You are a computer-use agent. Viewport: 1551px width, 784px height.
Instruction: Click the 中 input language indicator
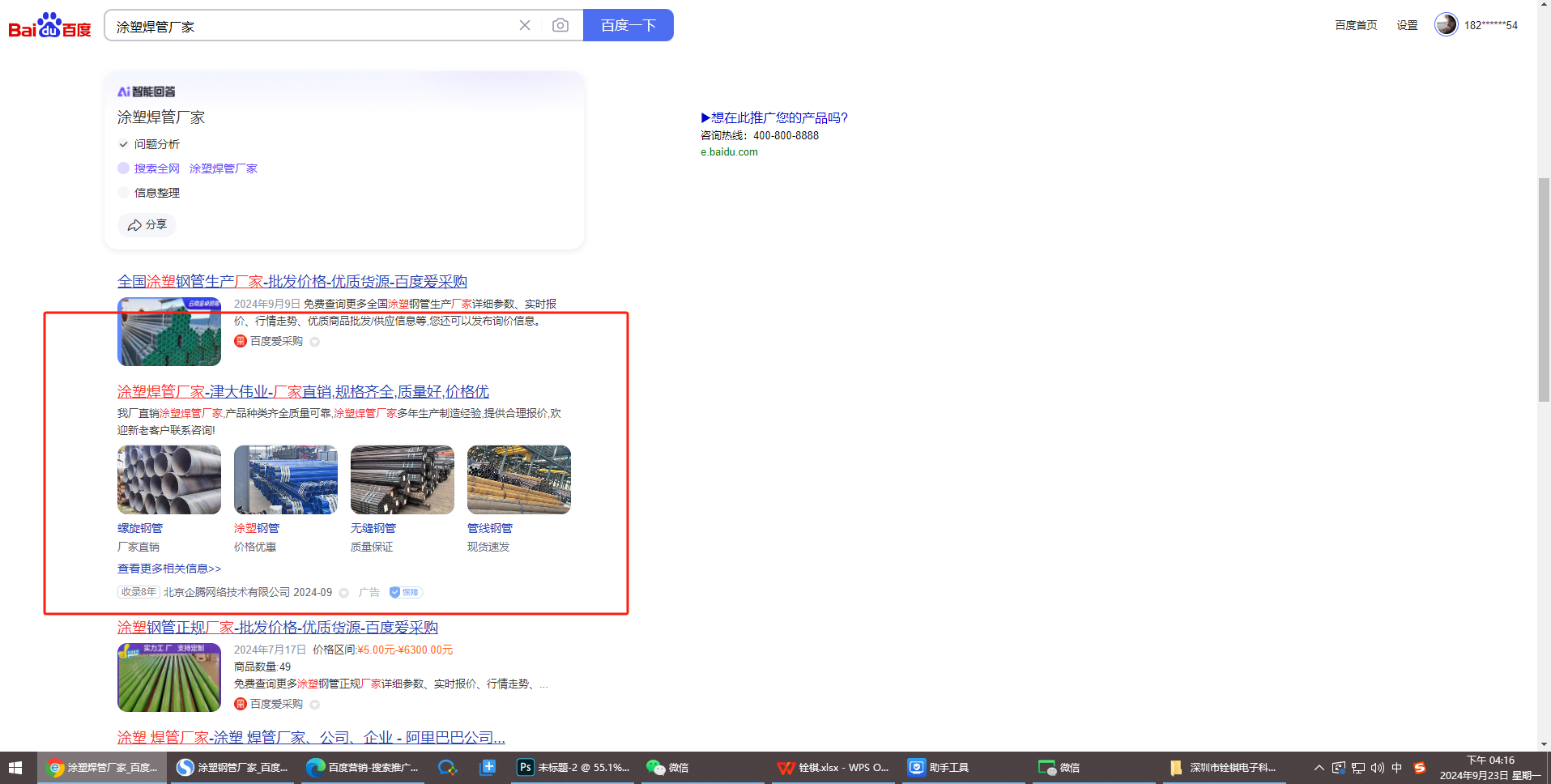(1397, 768)
